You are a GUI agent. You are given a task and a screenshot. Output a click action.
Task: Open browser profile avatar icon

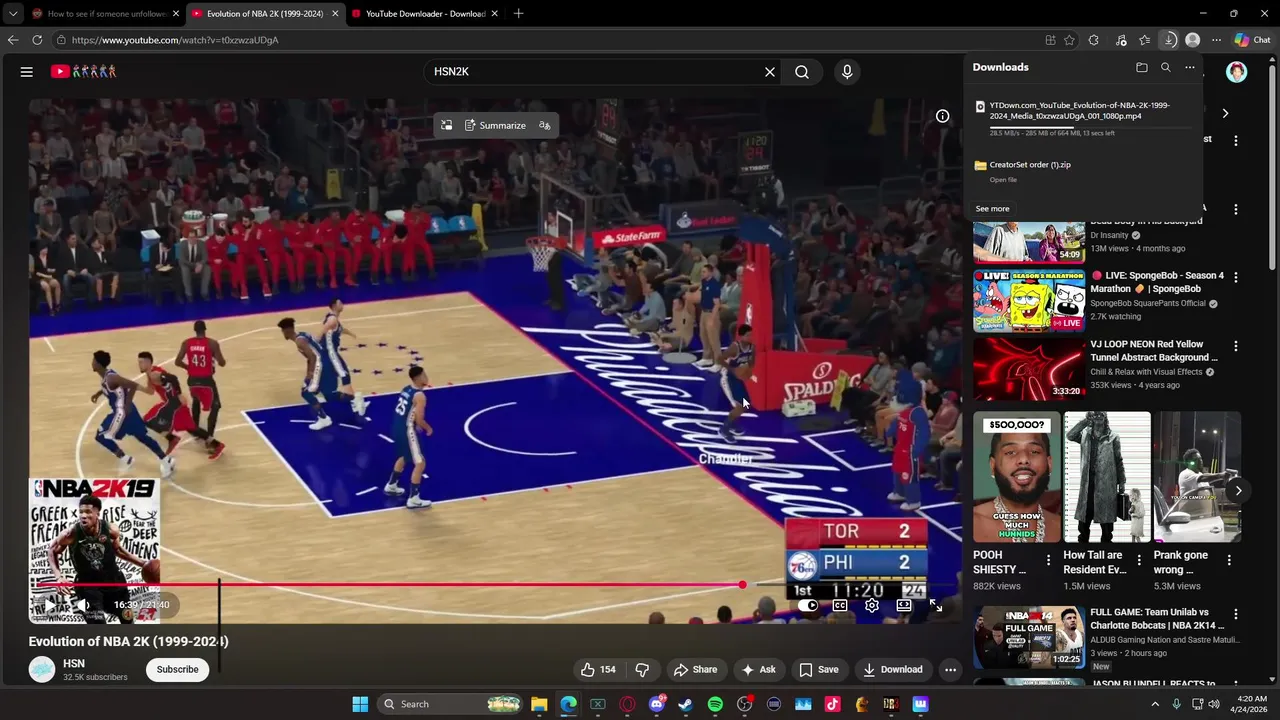tap(1192, 40)
